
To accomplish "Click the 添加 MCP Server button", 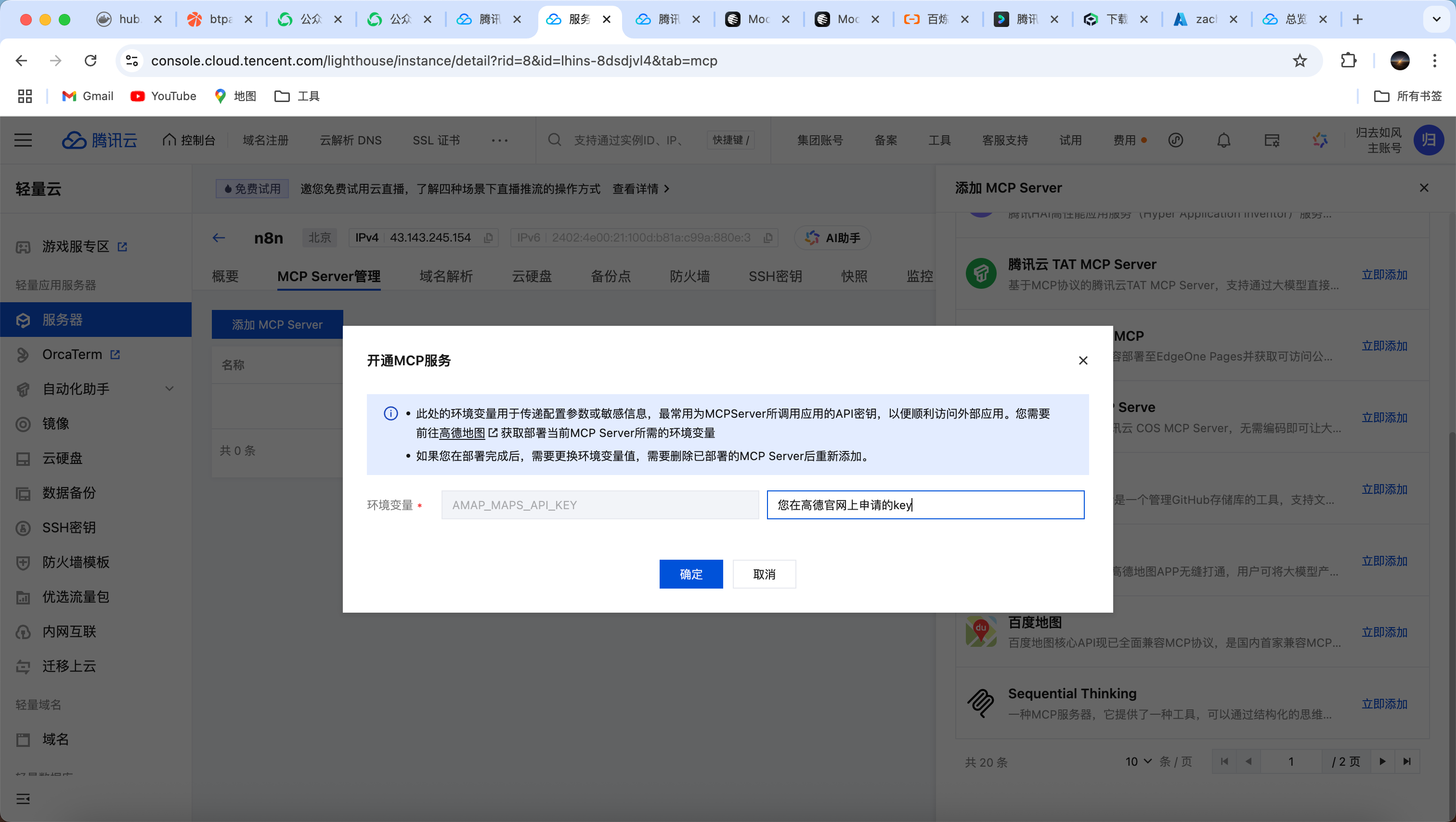I will [277, 324].
